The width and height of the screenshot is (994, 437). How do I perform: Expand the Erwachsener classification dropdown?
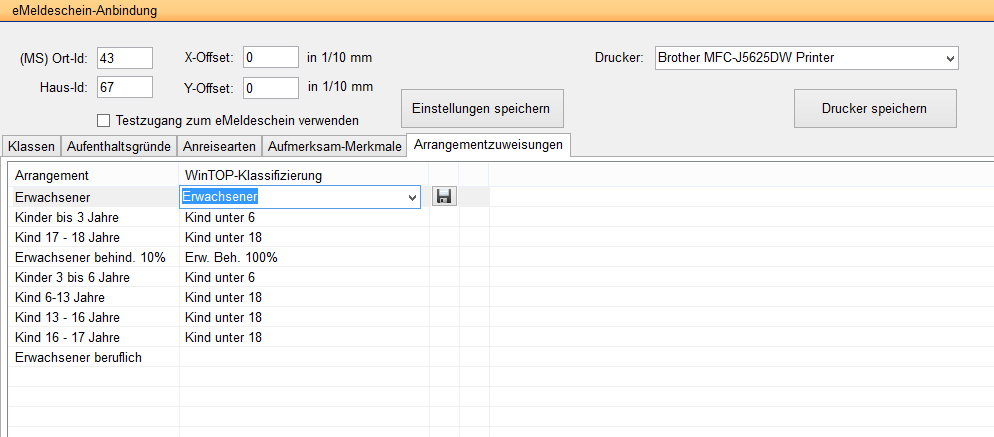click(x=413, y=198)
